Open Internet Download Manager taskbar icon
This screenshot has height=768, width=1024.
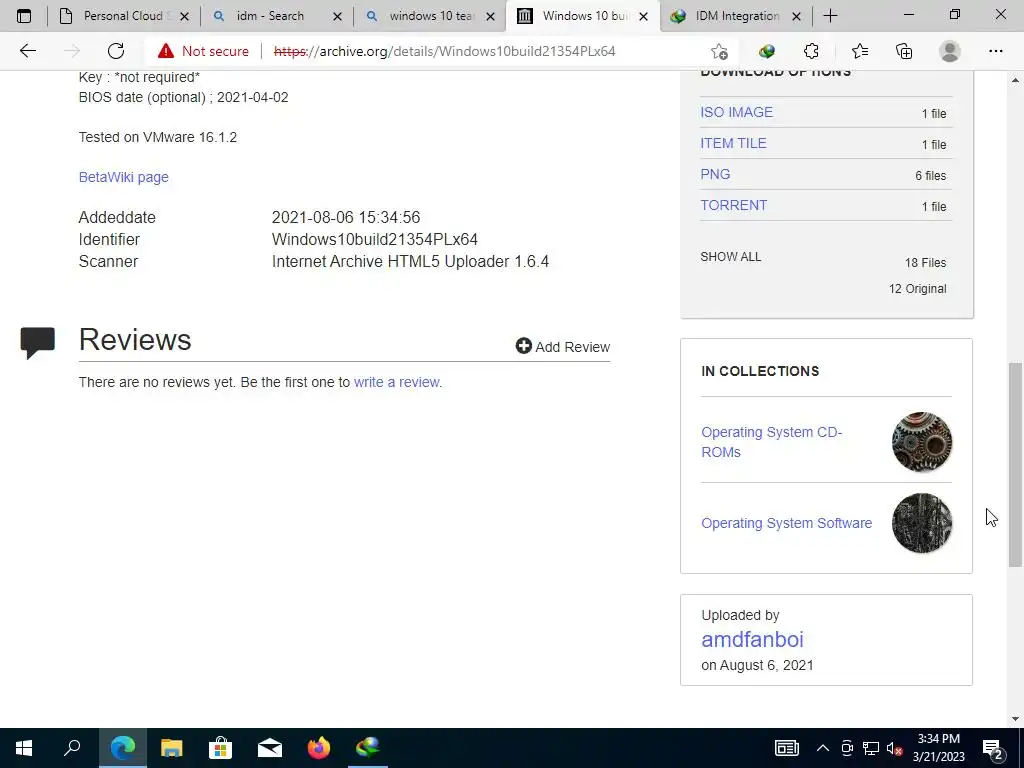(368, 748)
